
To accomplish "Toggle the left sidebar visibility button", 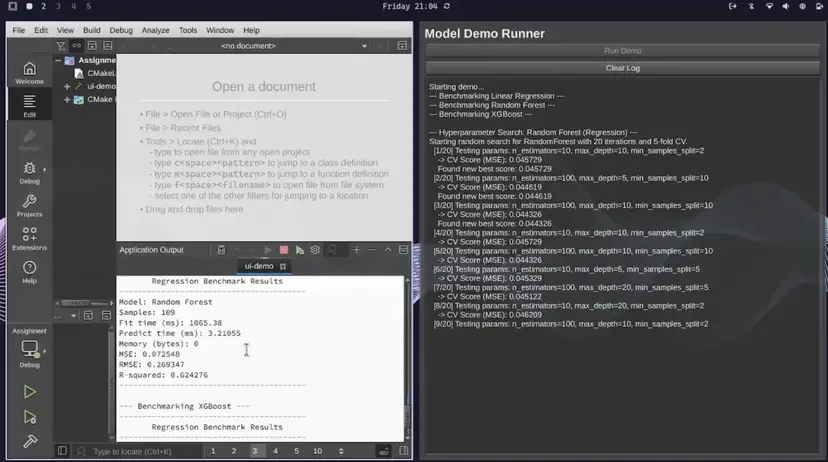I will click(62, 451).
